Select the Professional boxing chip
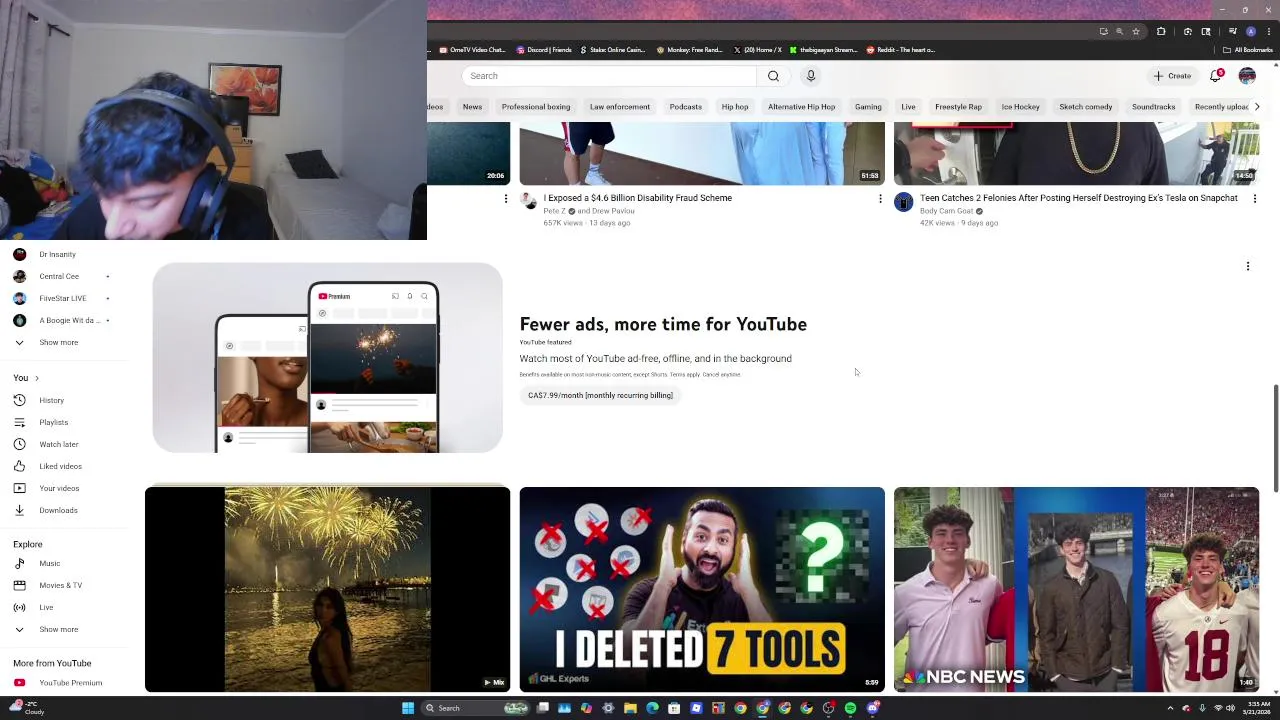 pyautogui.click(x=536, y=106)
